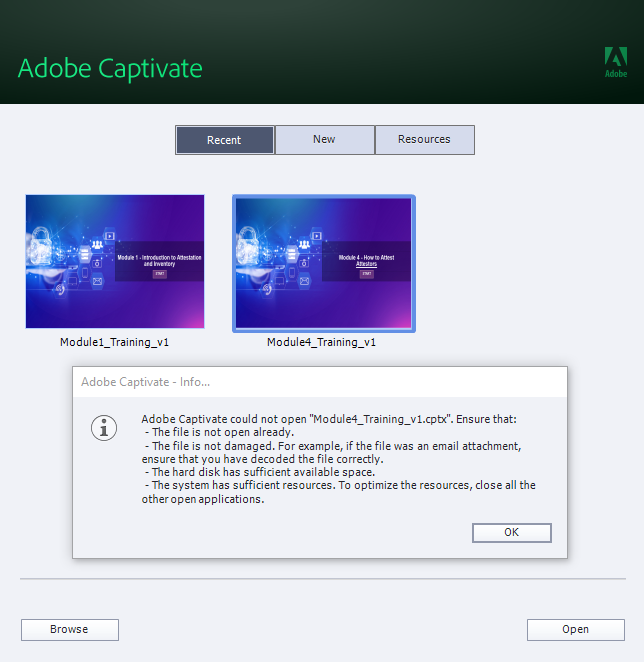Click the Browse button
Screen dimensions: 644x662
coord(70,629)
